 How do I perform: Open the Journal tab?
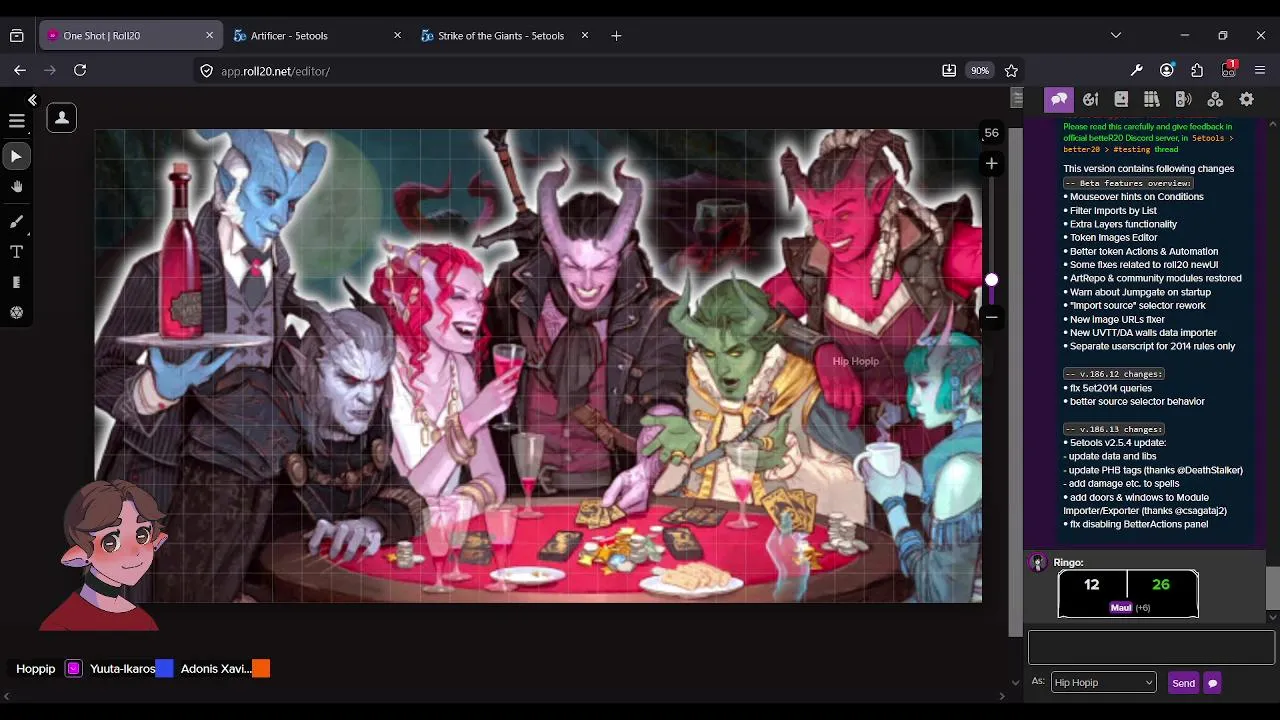click(1121, 99)
